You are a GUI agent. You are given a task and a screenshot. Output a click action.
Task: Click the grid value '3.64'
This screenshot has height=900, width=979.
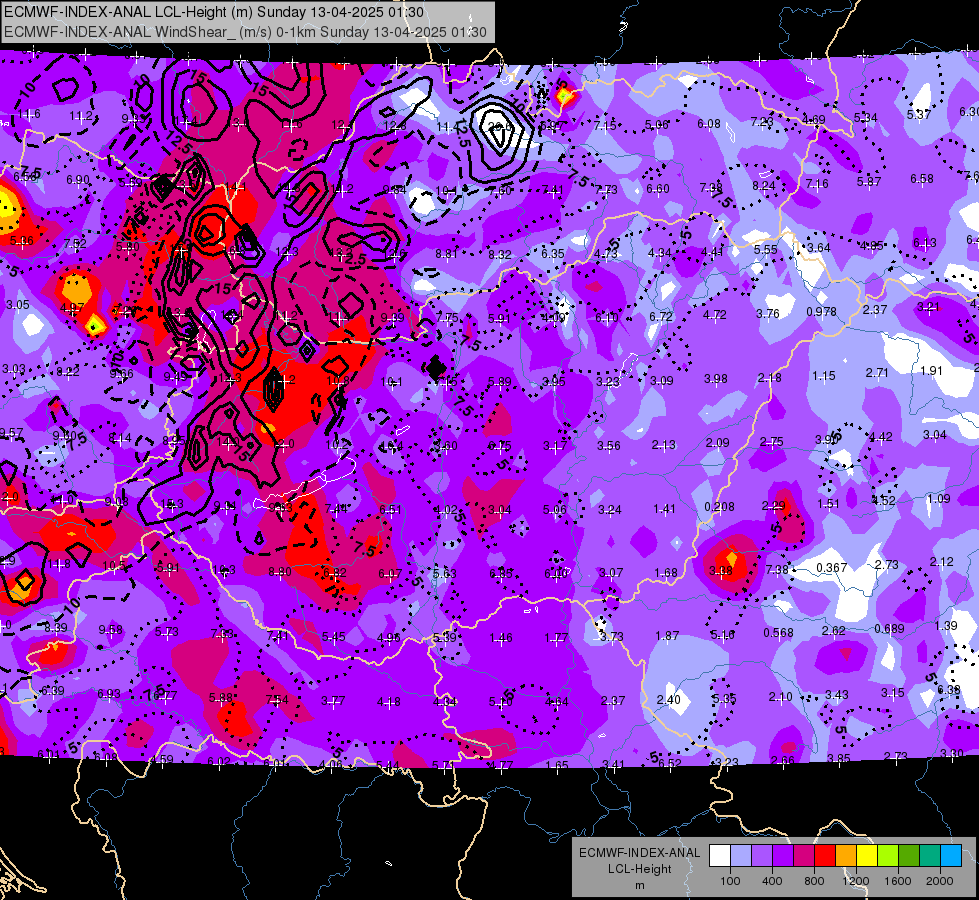(819, 248)
